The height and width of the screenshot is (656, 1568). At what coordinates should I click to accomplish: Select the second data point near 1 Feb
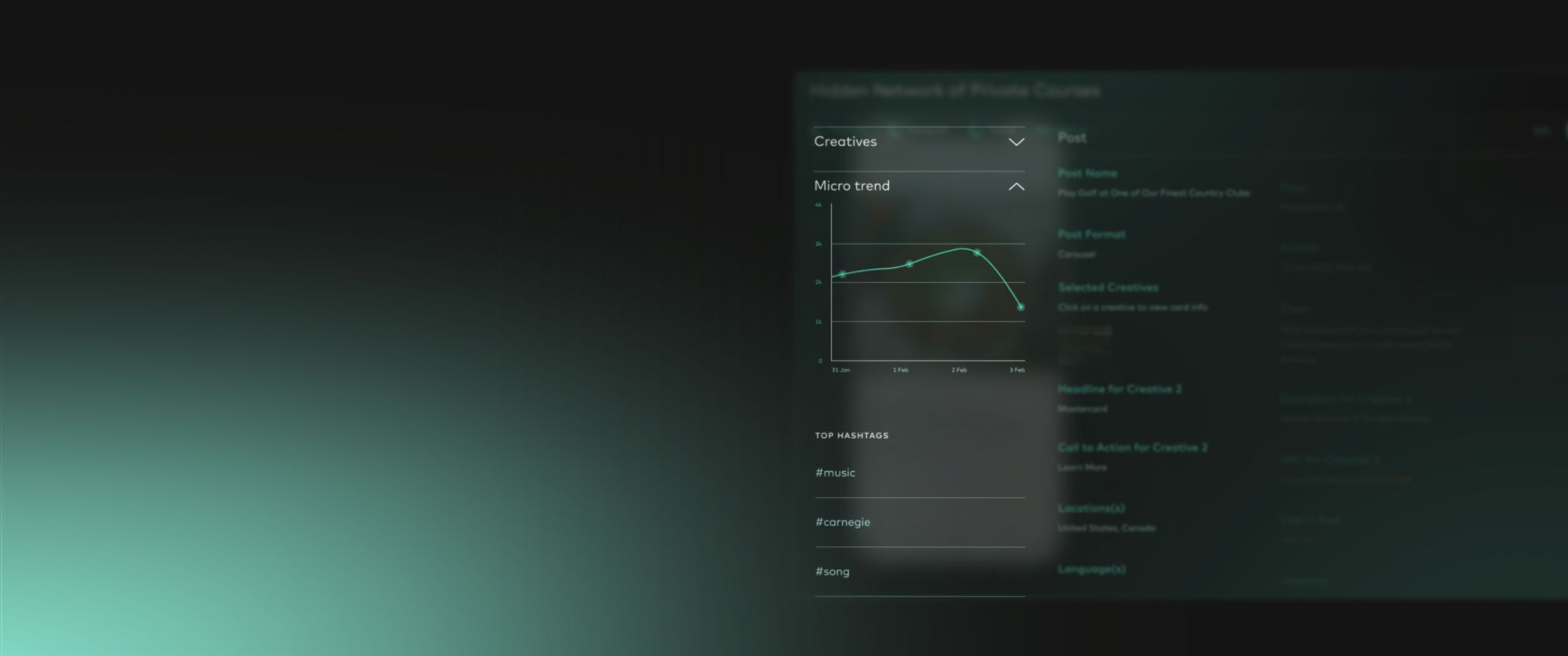tap(909, 264)
